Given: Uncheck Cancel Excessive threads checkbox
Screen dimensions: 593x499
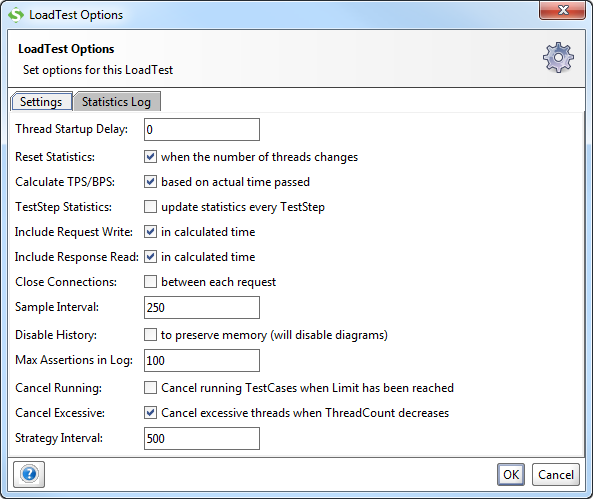Looking at the screenshot, I should [x=151, y=412].
